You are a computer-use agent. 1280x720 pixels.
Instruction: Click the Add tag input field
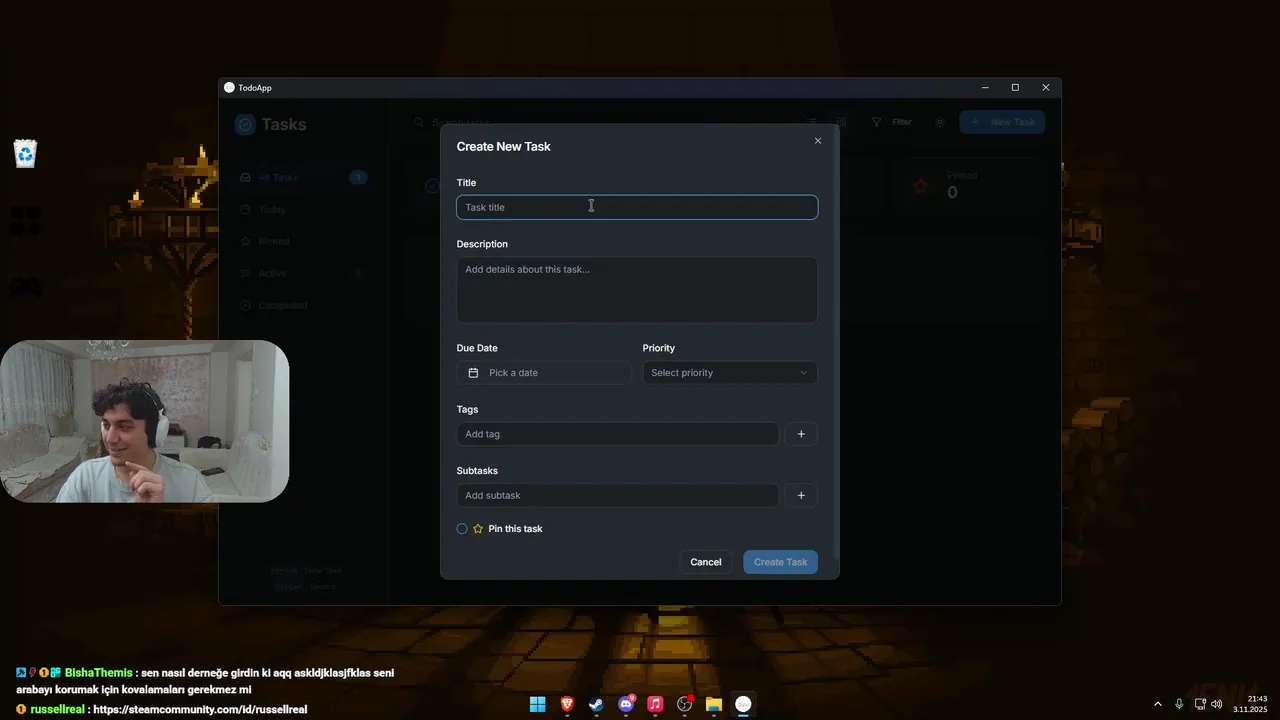point(617,434)
